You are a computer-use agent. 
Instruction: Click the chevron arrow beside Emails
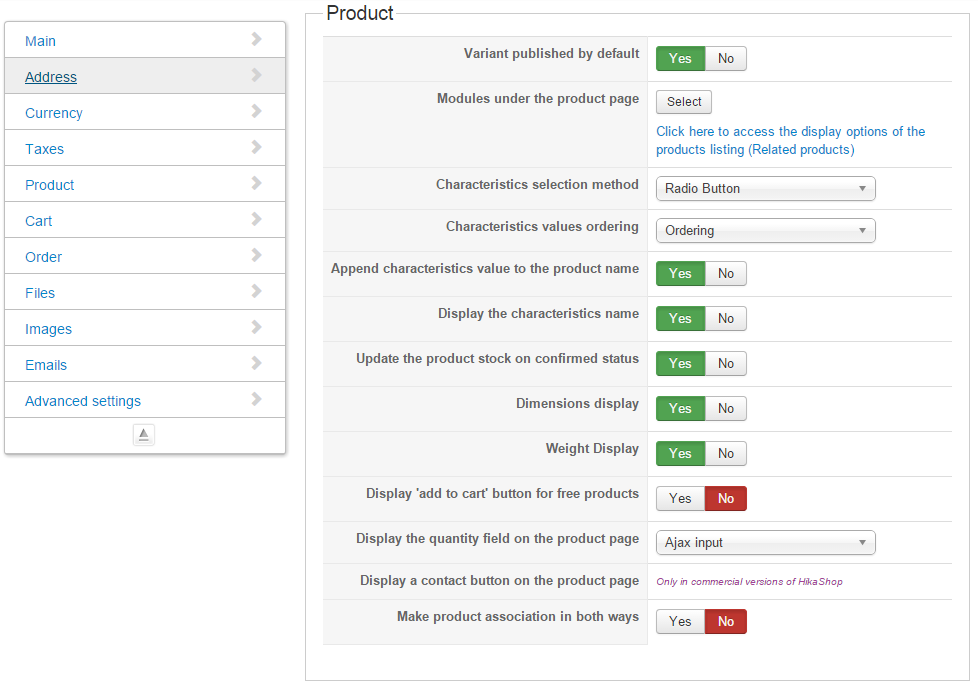coord(257,364)
